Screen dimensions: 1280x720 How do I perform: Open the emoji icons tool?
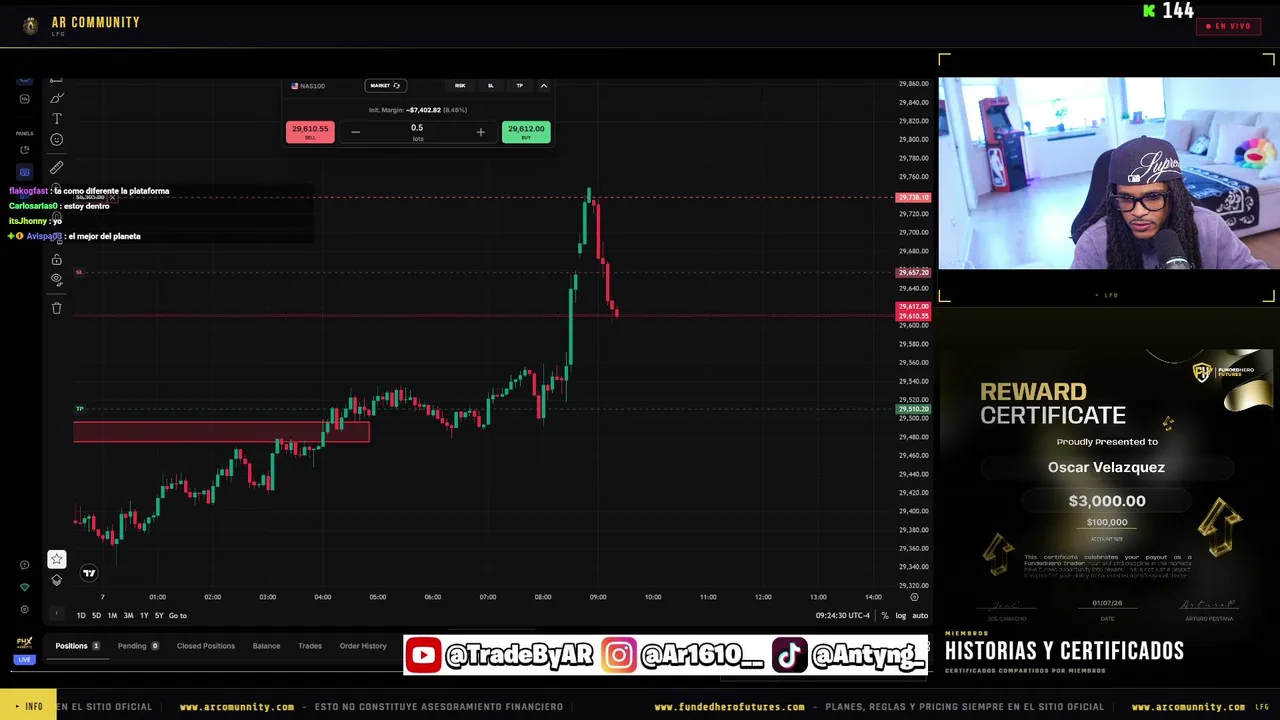57,140
